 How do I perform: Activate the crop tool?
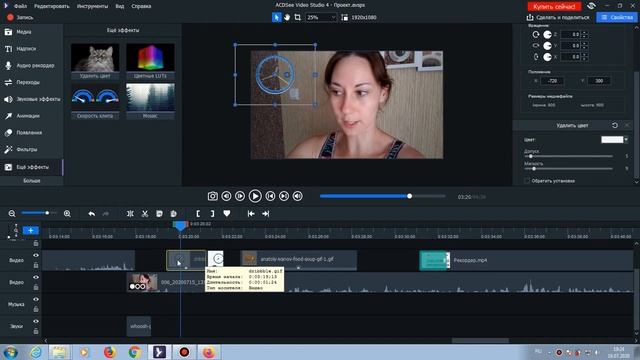[x=298, y=17]
